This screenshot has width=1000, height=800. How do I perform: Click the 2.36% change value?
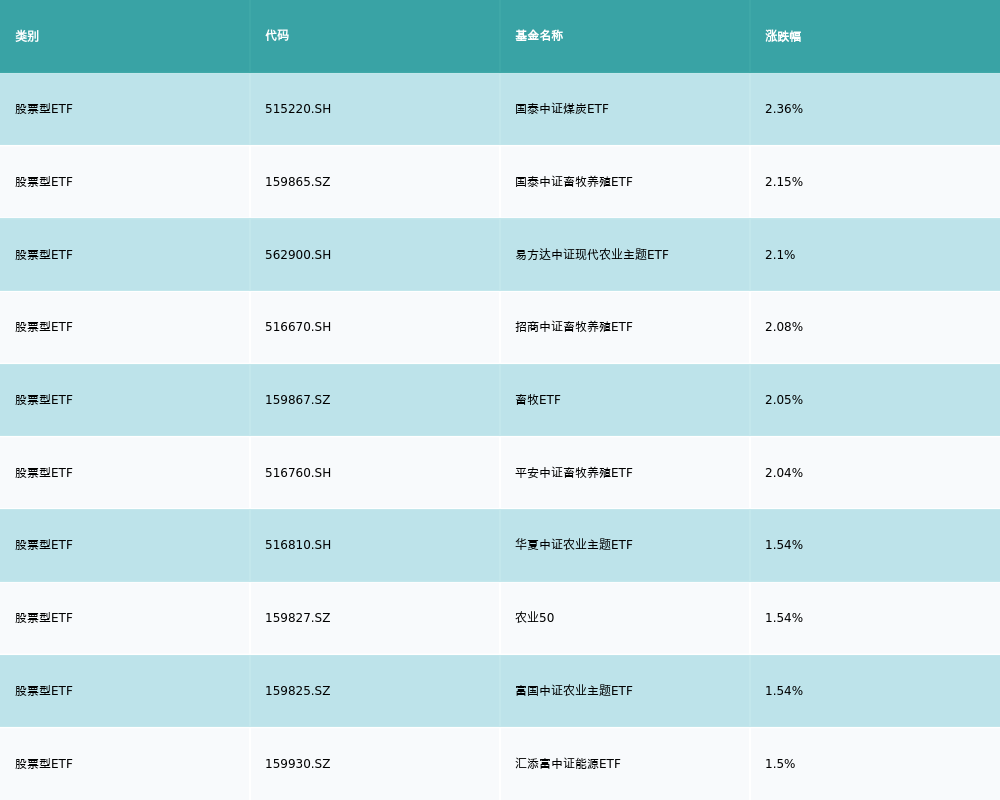(x=784, y=109)
